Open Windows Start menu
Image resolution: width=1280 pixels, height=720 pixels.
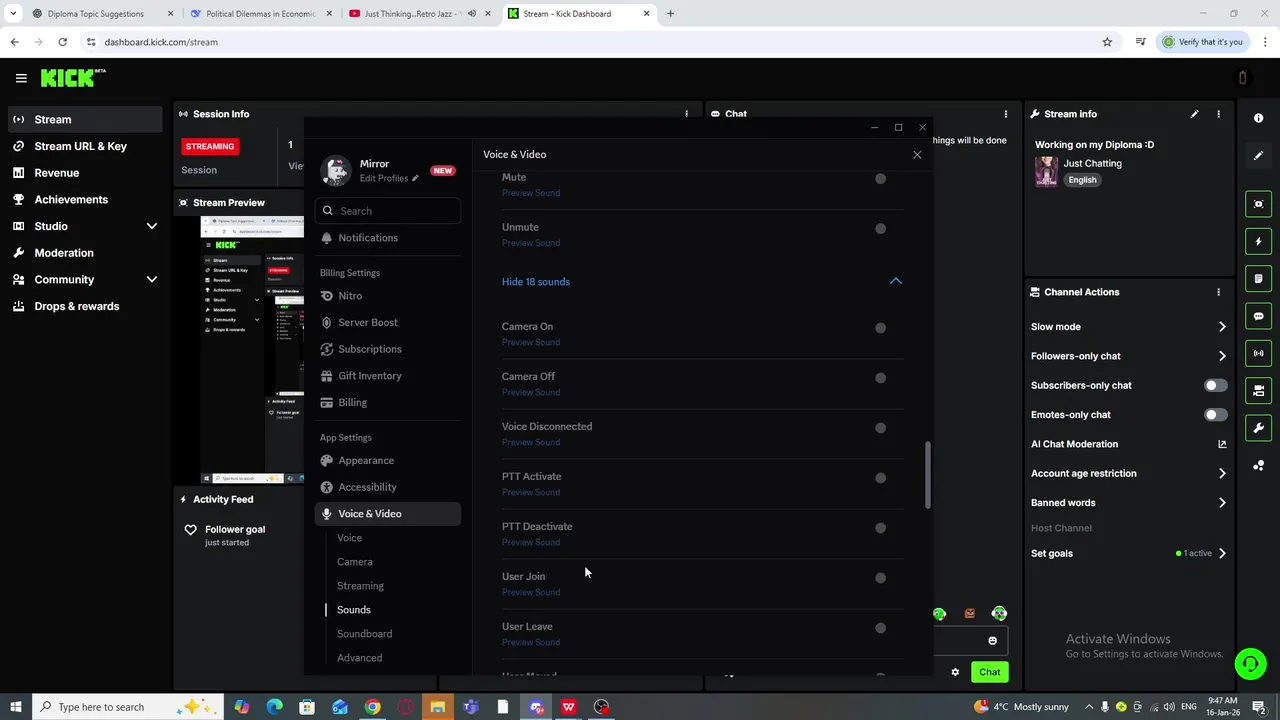15,707
